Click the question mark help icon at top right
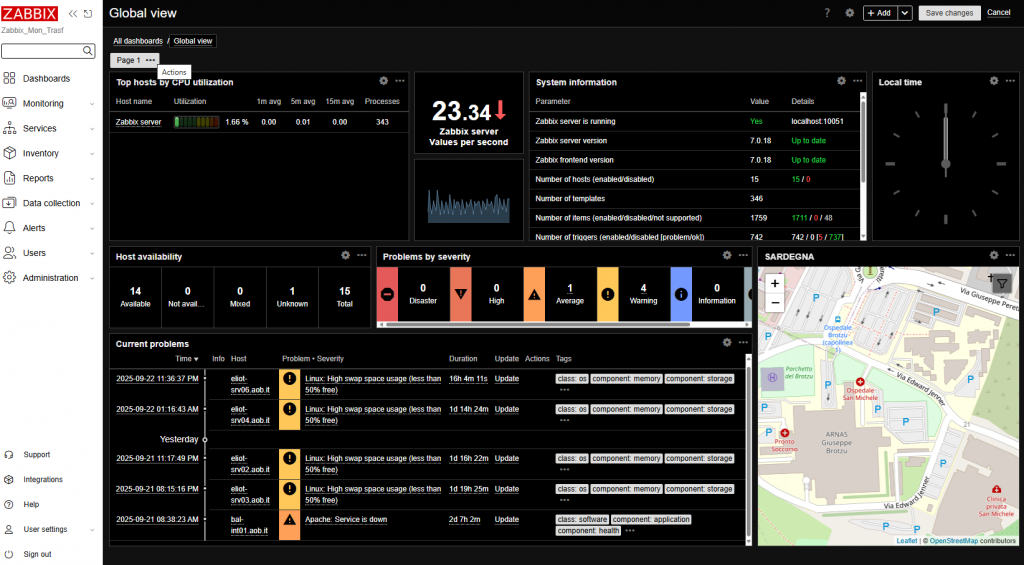Screen dimensions: 1024x565 (827, 13)
